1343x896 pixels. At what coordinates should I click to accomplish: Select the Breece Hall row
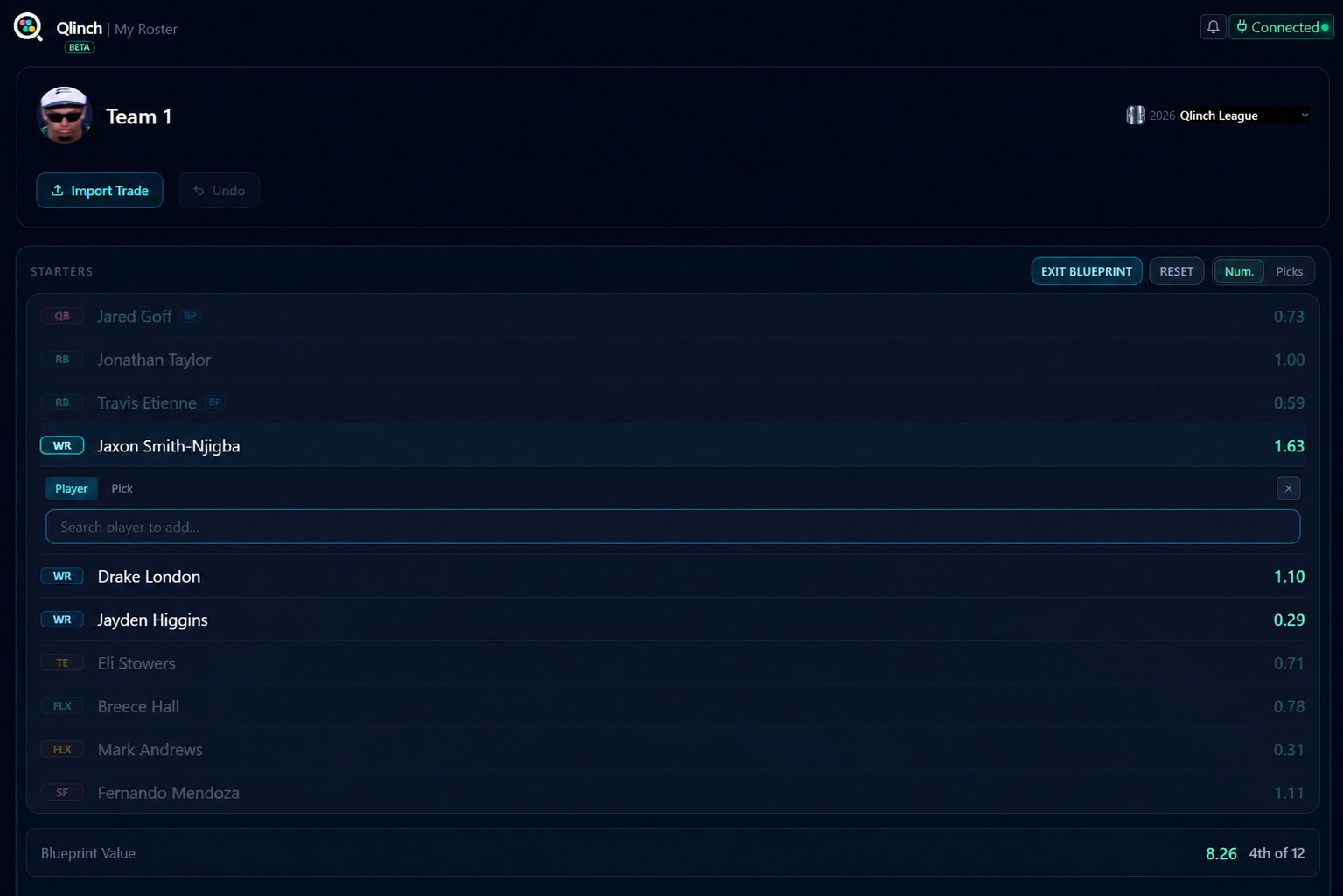673,706
